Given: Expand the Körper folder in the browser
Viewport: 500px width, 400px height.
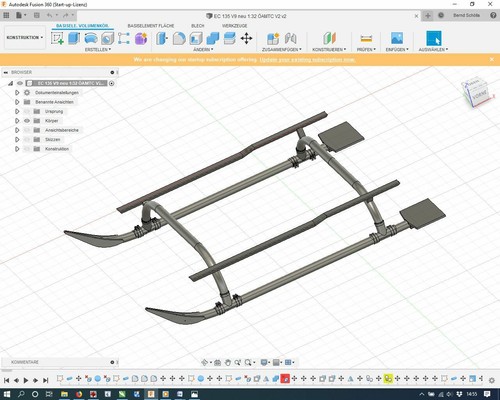Looking at the screenshot, I should [17, 121].
